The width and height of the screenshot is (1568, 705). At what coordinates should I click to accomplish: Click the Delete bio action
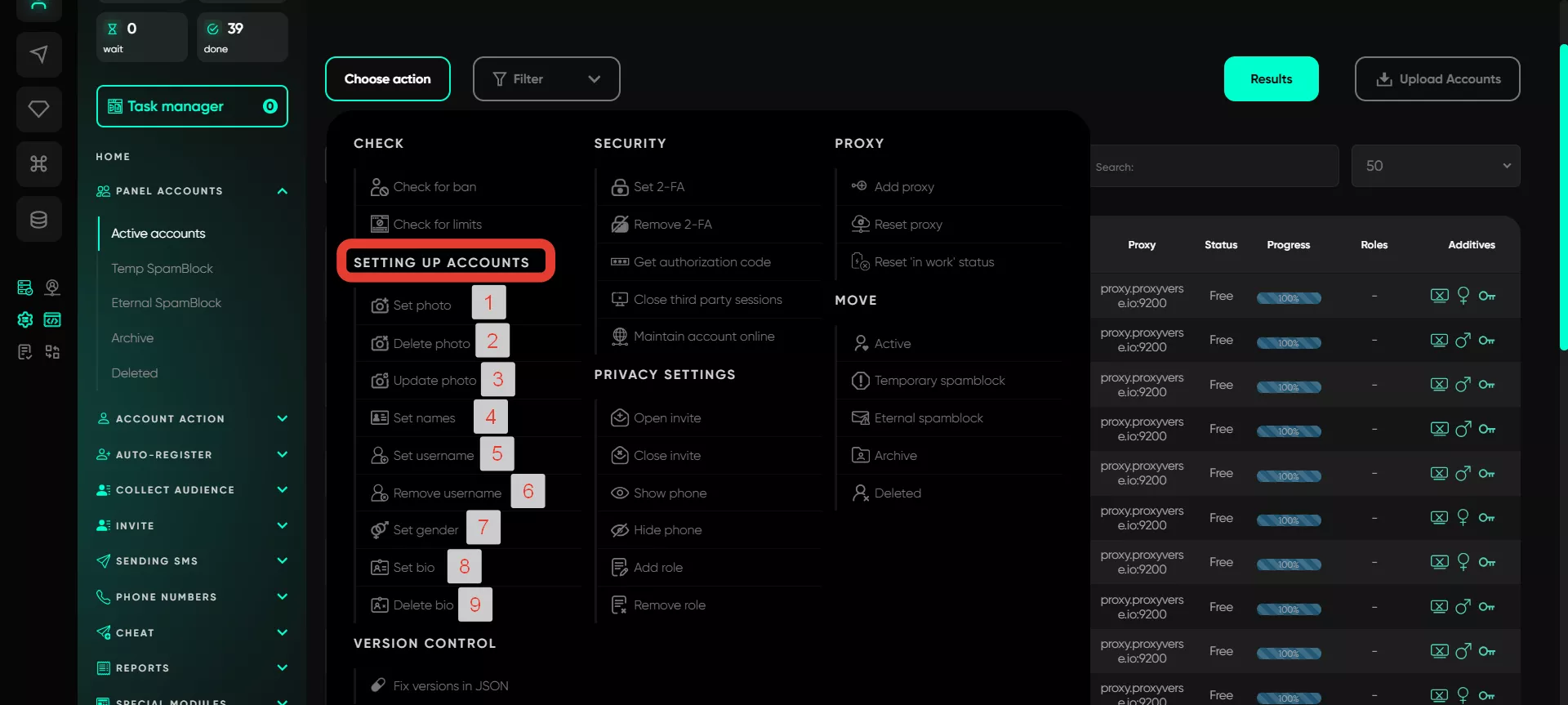423,605
